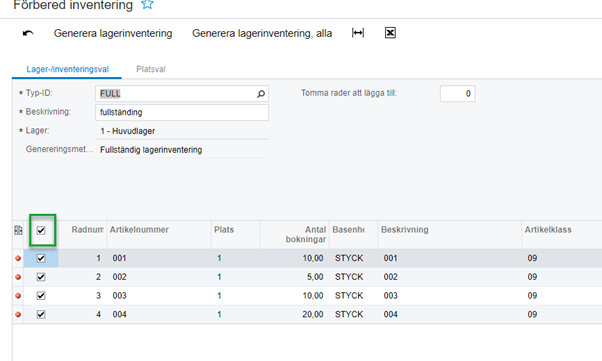The height and width of the screenshot is (361, 602).
Task: Click the fit-to-screen columns icon
Action: [x=358, y=33]
